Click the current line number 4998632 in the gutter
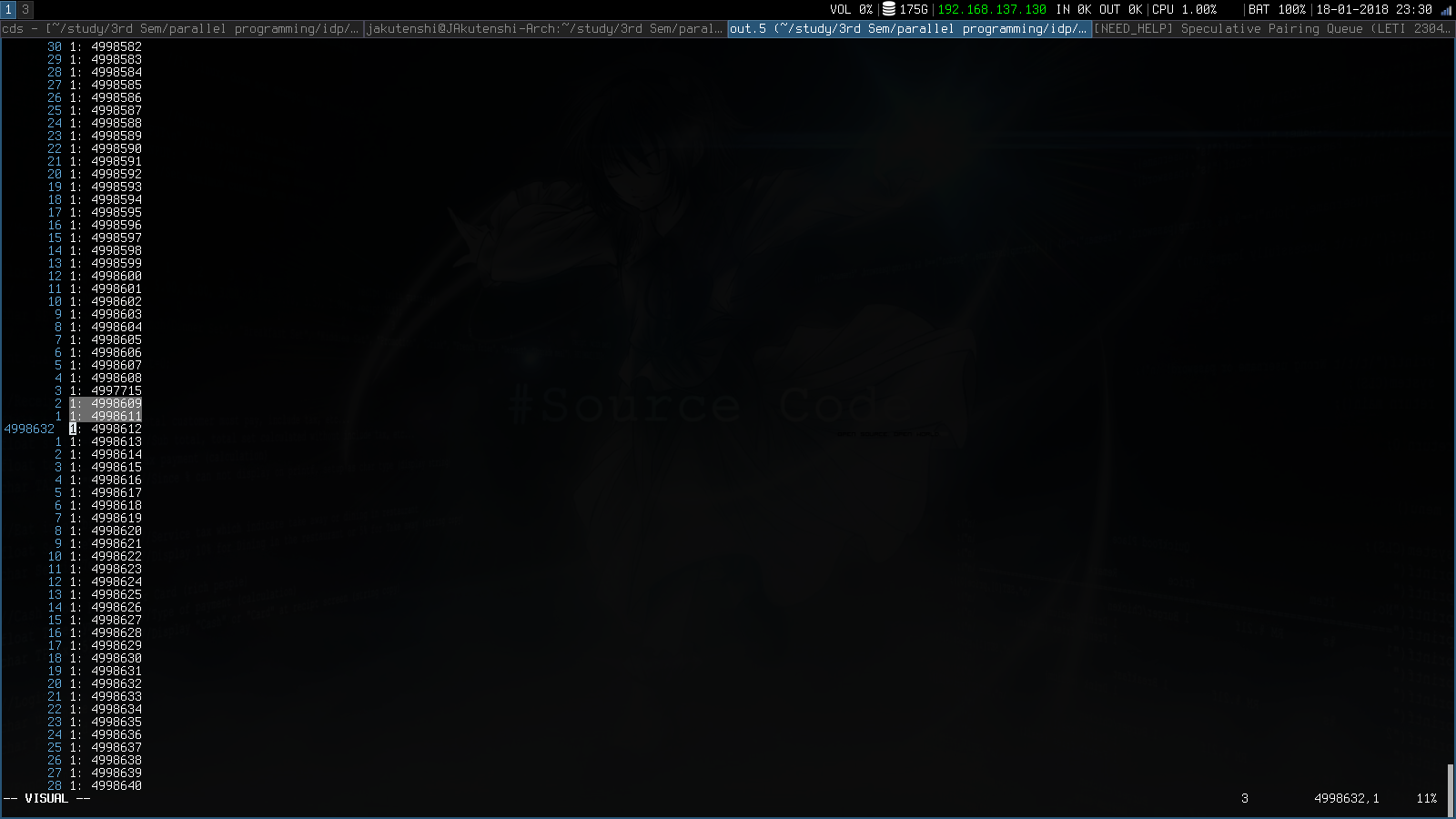 29,429
